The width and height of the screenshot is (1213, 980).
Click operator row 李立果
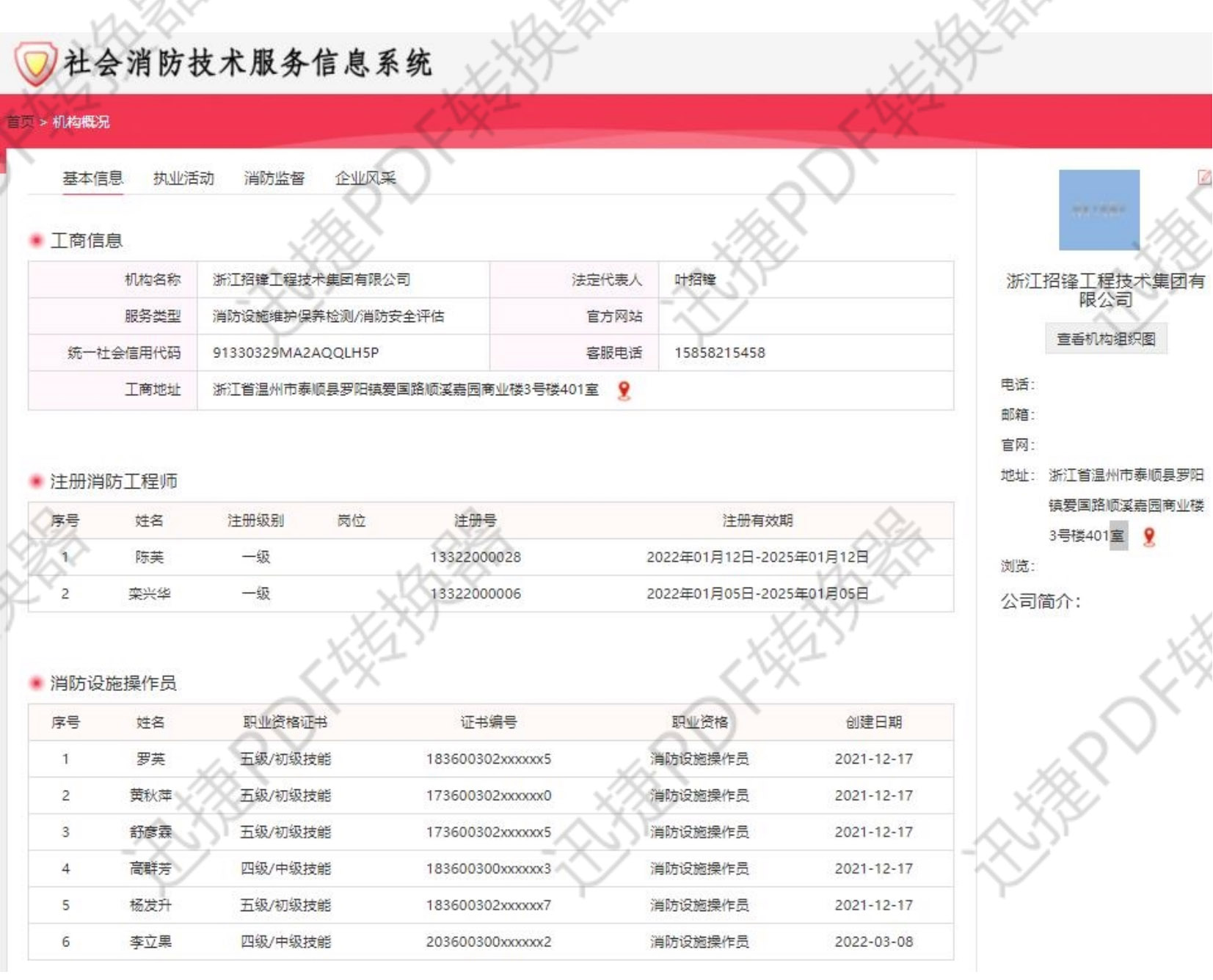(x=150, y=942)
